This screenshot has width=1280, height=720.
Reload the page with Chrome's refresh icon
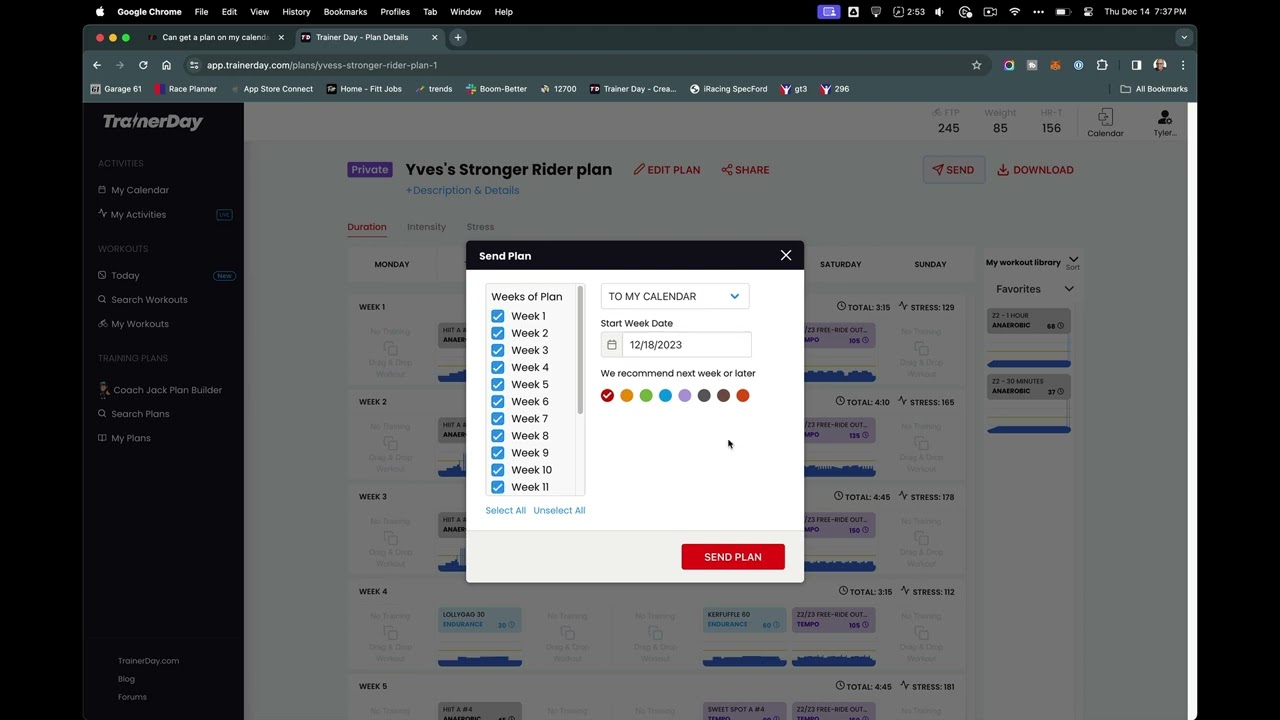(143, 65)
